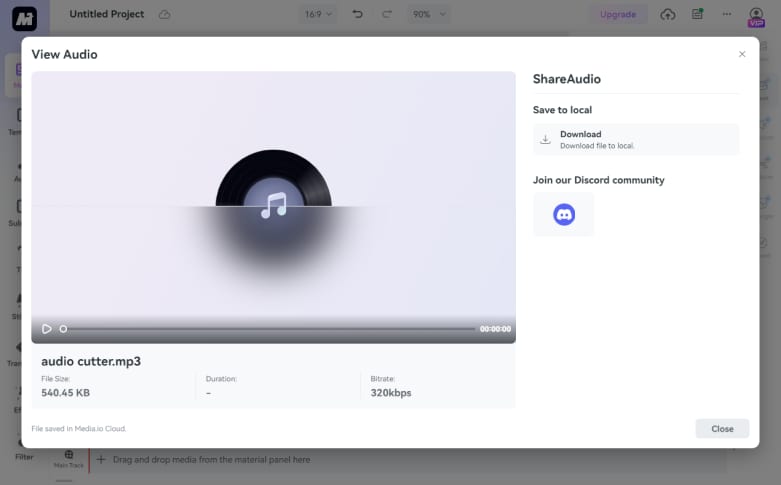Open the Discord community icon
Viewport: 781px width, 485px height.
pos(564,214)
